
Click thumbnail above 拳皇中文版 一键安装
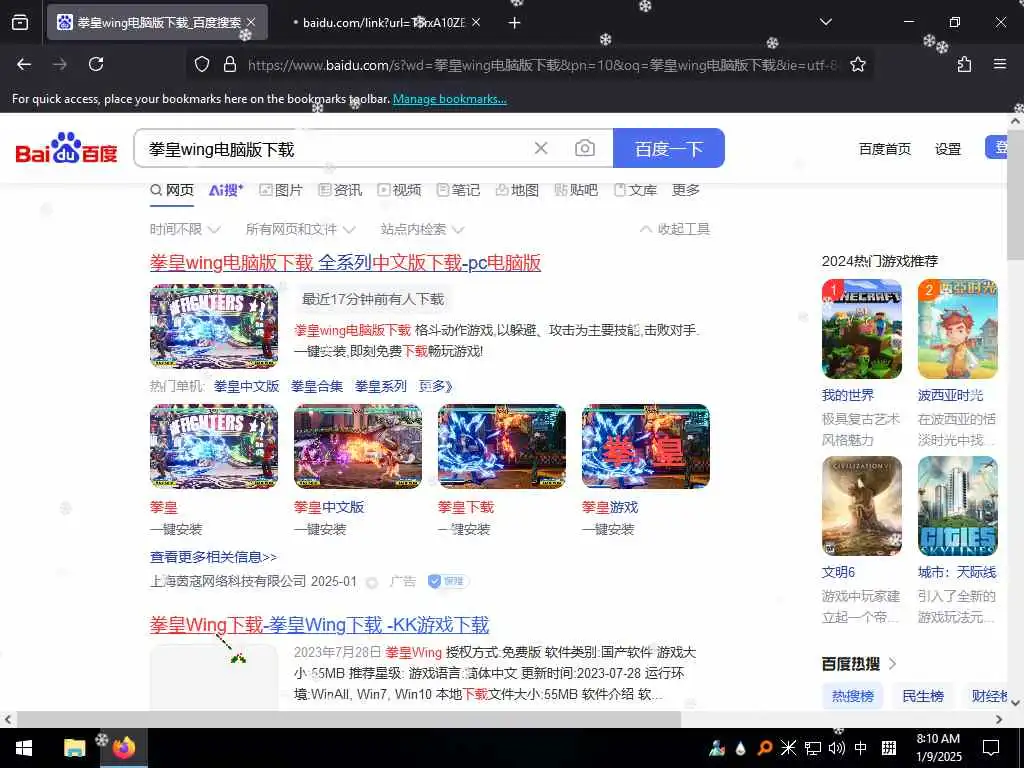358,446
